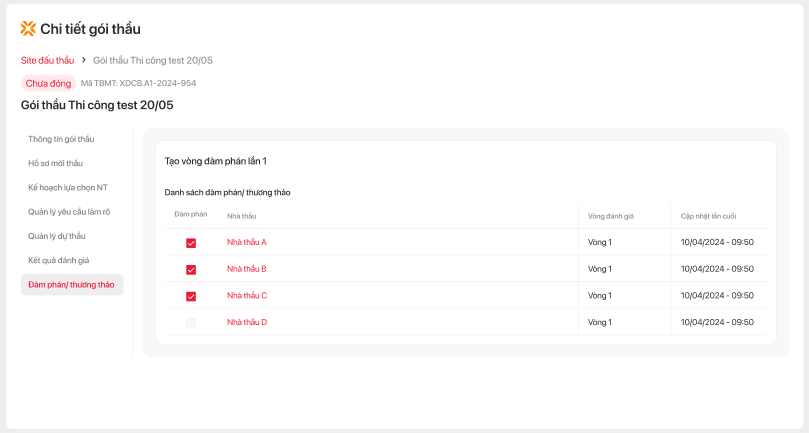Click the Cập nhật lần cuối column header
This screenshot has width=809, height=433.
(708, 216)
